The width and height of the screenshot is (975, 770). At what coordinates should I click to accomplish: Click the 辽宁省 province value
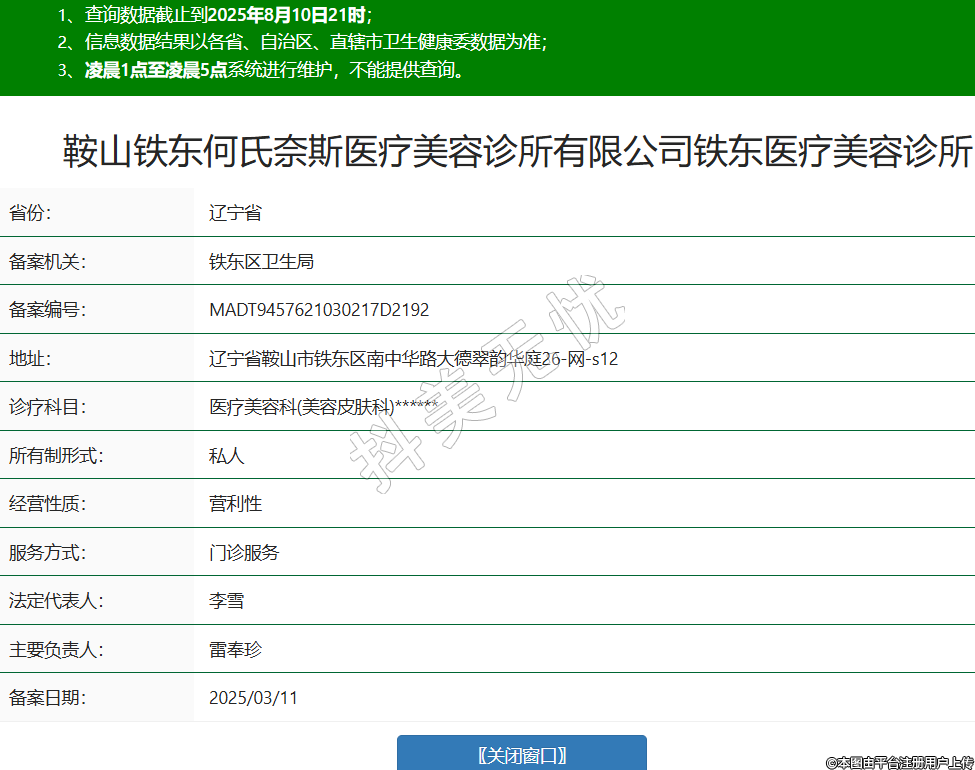[235, 213]
